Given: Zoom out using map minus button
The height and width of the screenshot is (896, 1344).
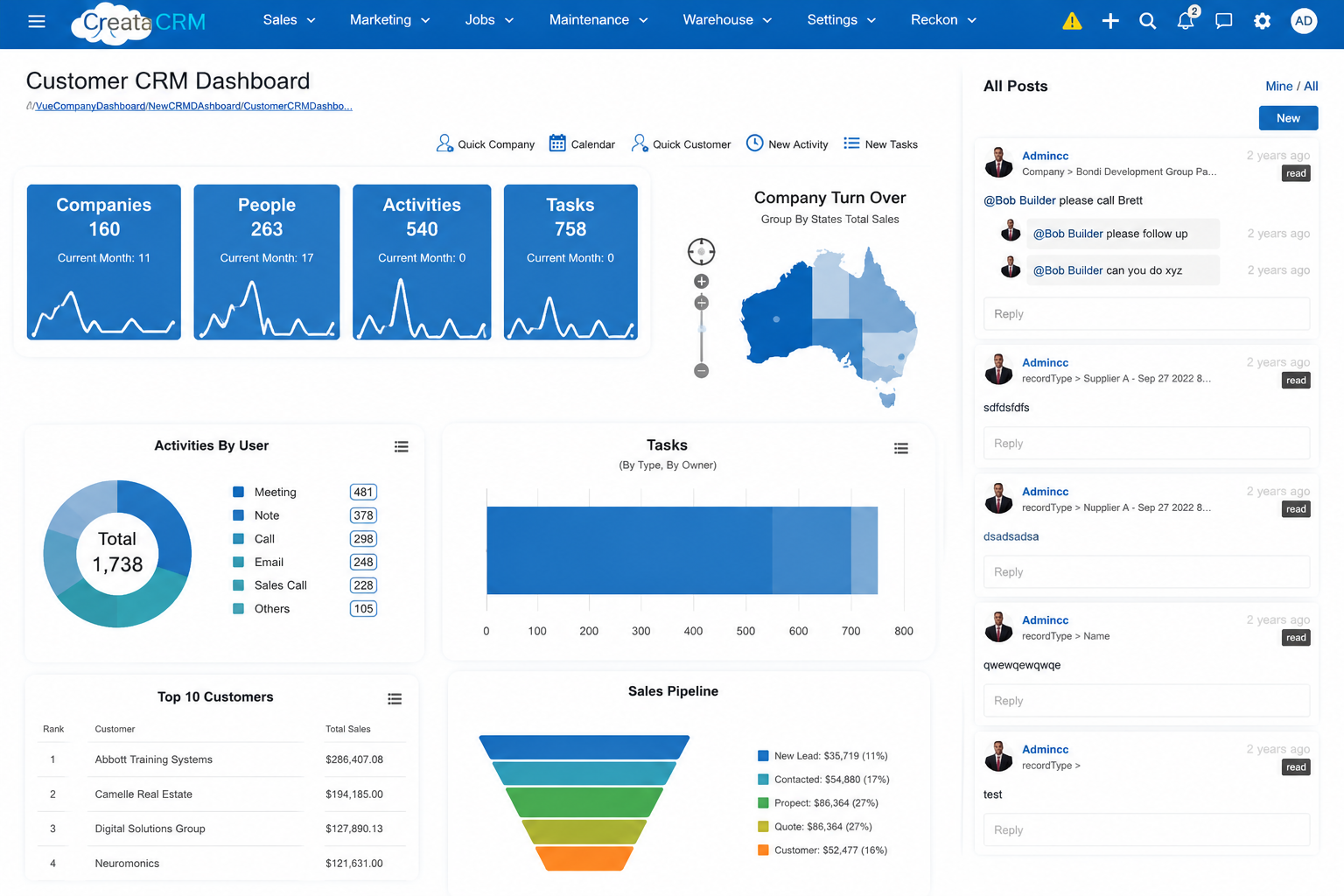Looking at the screenshot, I should tap(701, 371).
